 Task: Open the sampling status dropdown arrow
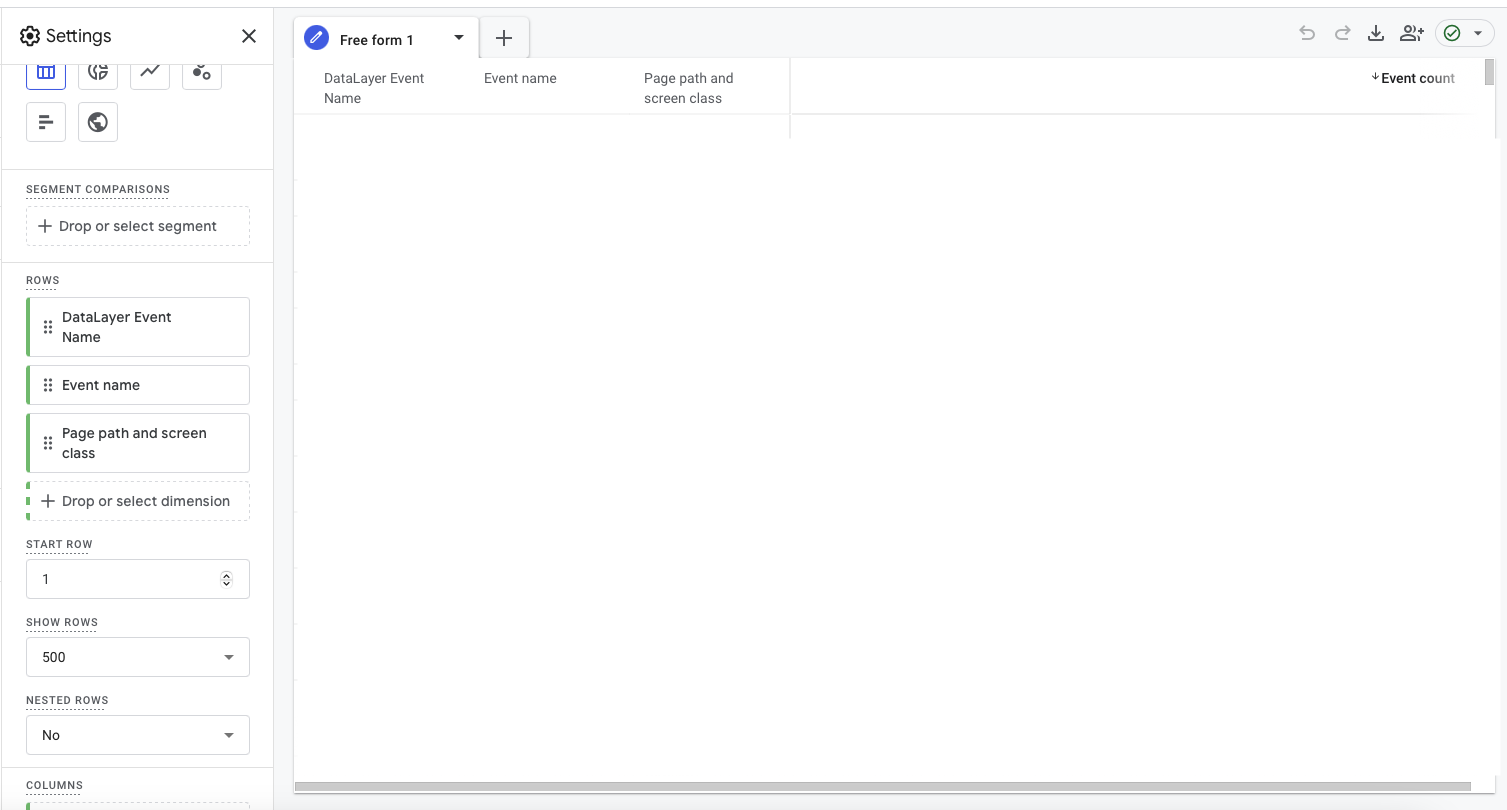1478,32
